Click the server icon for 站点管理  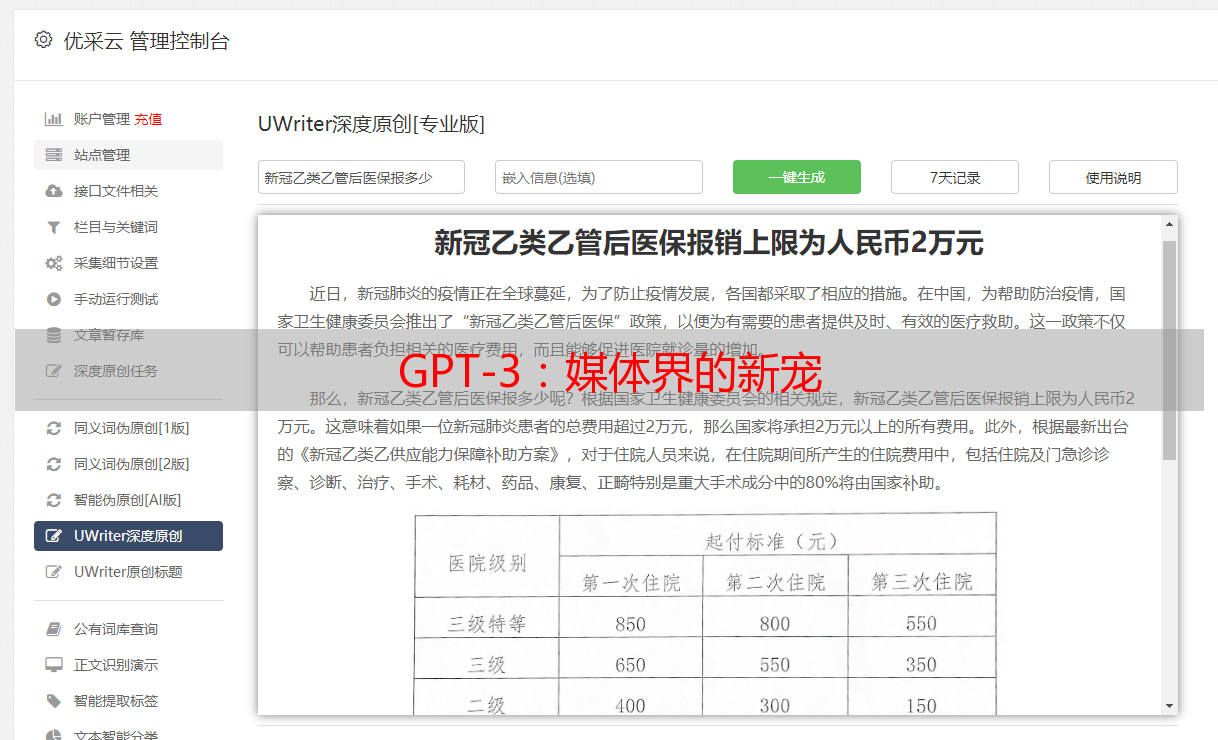pyautogui.click(x=54, y=155)
